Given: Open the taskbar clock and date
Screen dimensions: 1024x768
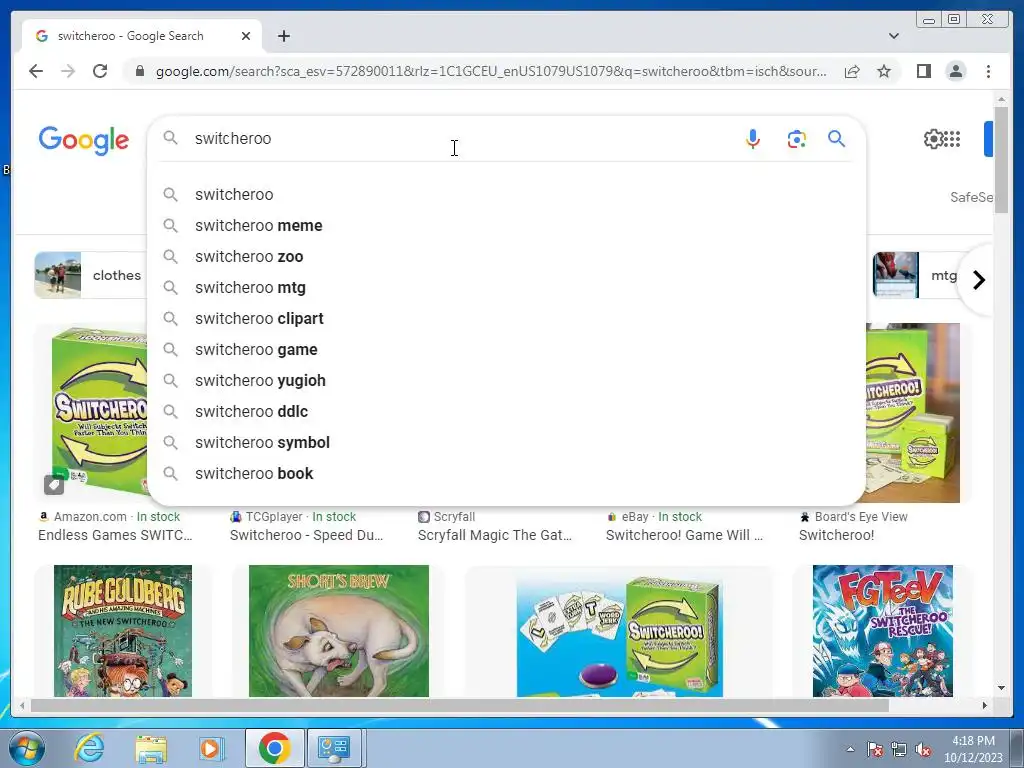Looking at the screenshot, I should pyautogui.click(x=973, y=749).
